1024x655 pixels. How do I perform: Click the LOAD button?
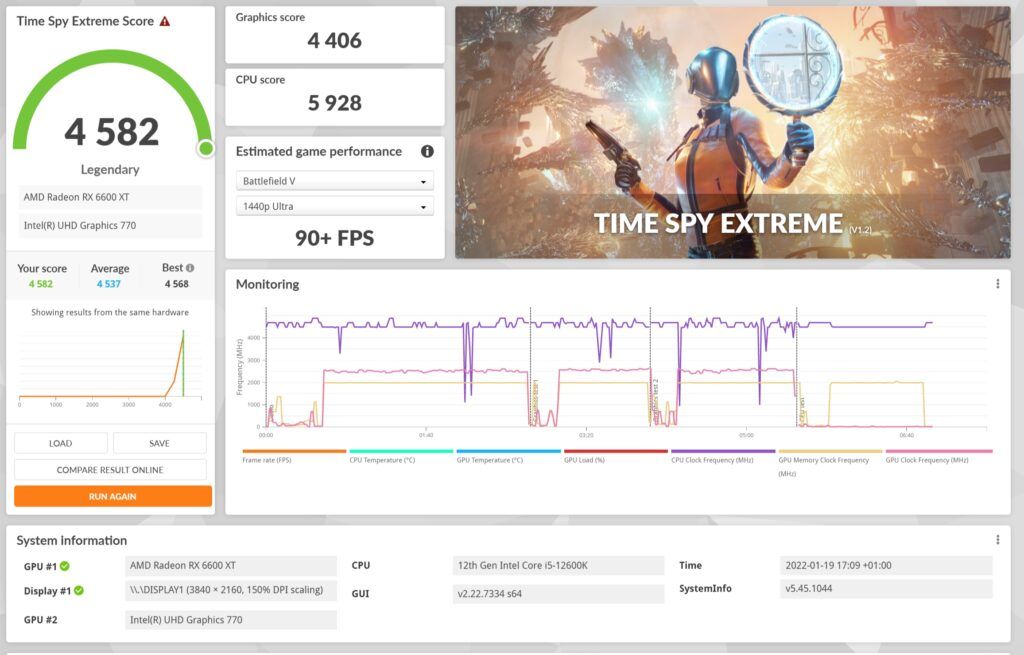(61, 443)
